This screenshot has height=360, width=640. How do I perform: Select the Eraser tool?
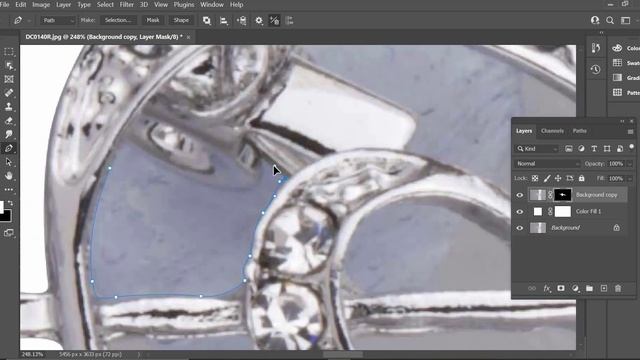click(9, 121)
